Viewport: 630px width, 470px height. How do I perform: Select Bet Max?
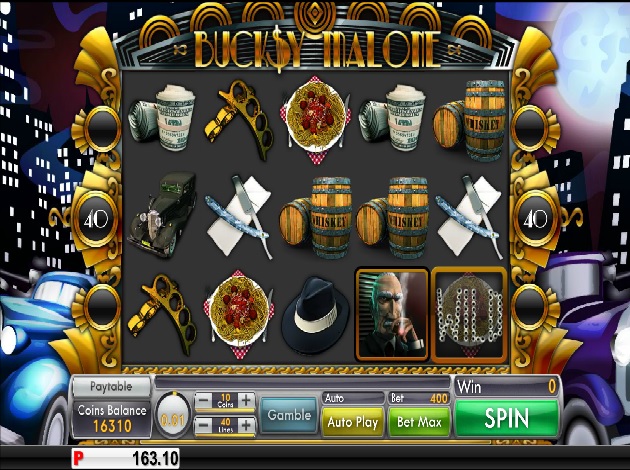pyautogui.click(x=419, y=422)
